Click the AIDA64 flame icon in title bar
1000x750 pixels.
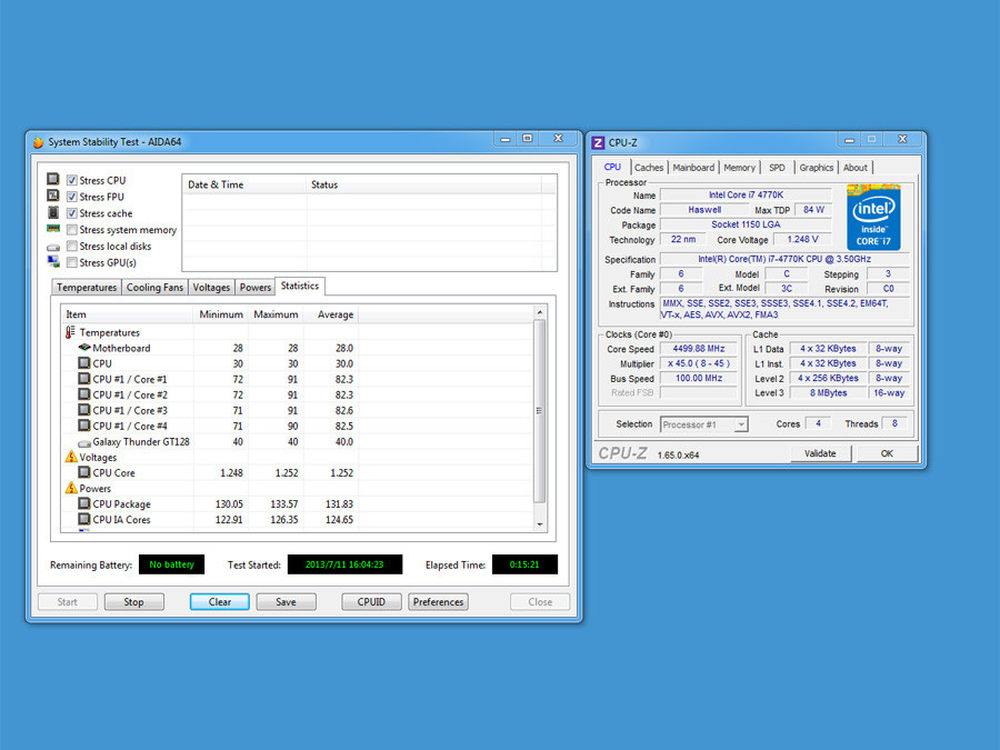(38, 142)
